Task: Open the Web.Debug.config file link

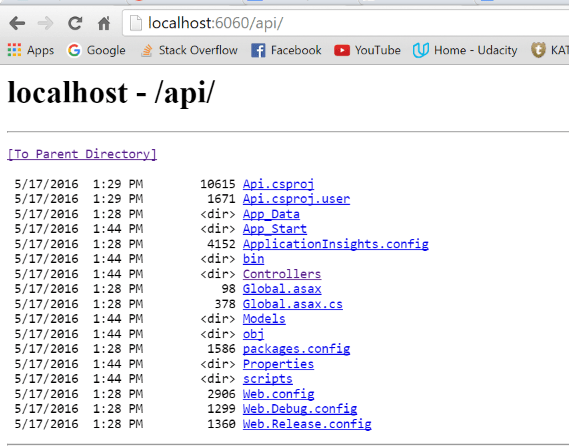Action: [x=300, y=409]
